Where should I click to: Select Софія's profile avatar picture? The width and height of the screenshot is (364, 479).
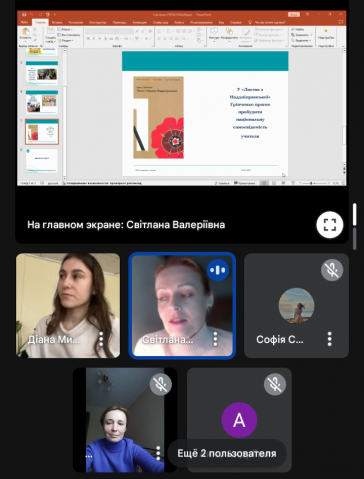click(296, 306)
